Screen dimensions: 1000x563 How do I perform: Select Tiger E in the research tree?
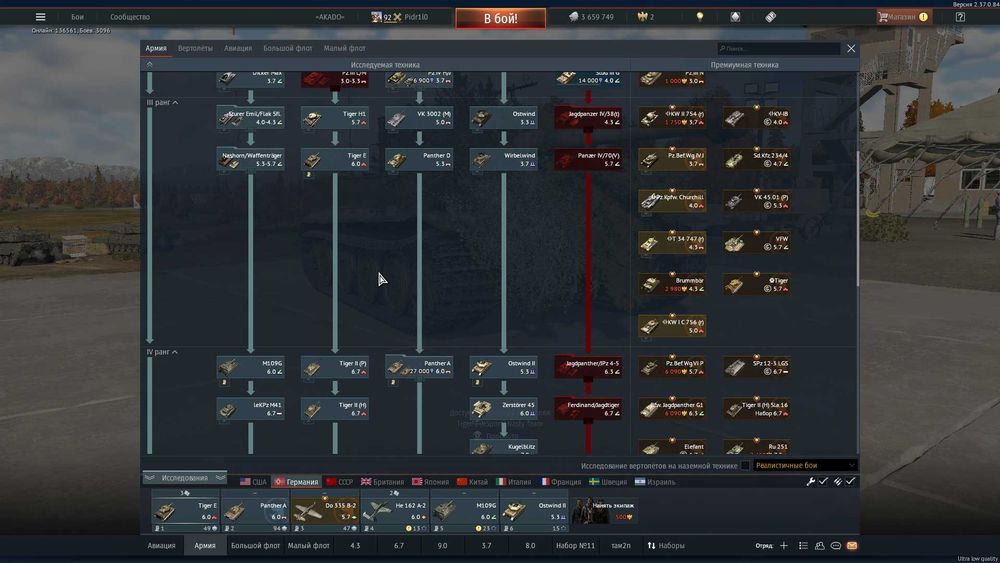[x=335, y=159]
